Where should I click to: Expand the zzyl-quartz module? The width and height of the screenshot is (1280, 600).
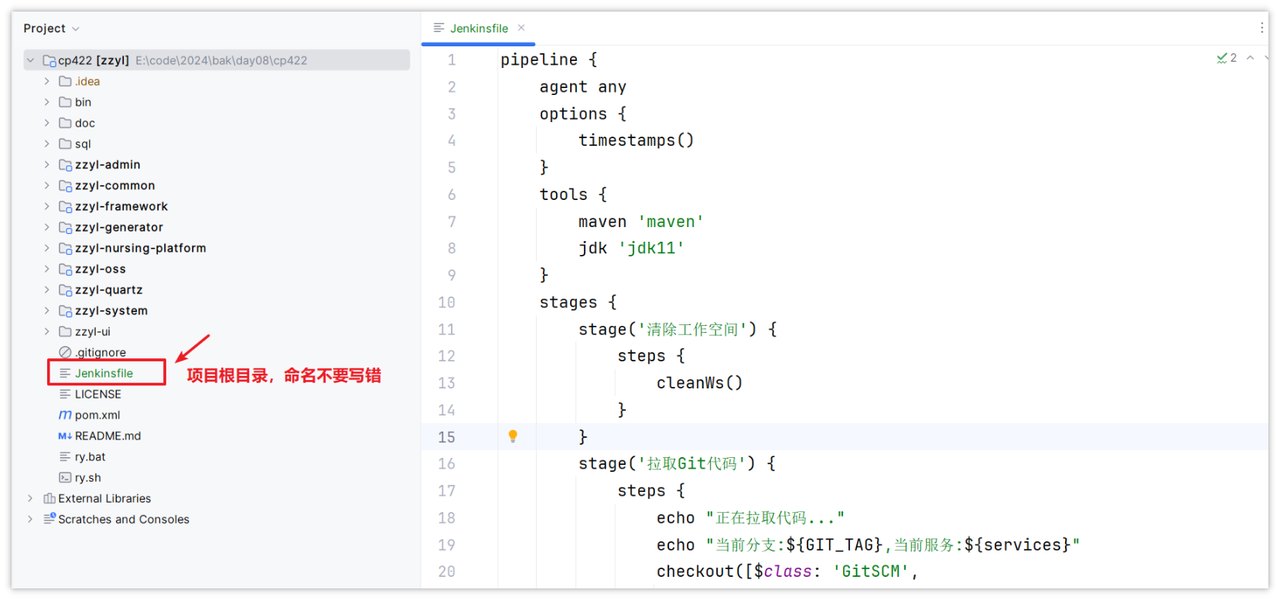[x=47, y=290]
